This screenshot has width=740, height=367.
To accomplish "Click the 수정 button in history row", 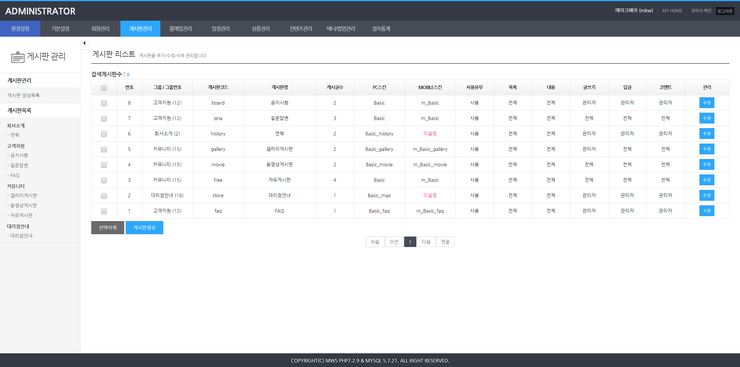I will pos(706,134).
